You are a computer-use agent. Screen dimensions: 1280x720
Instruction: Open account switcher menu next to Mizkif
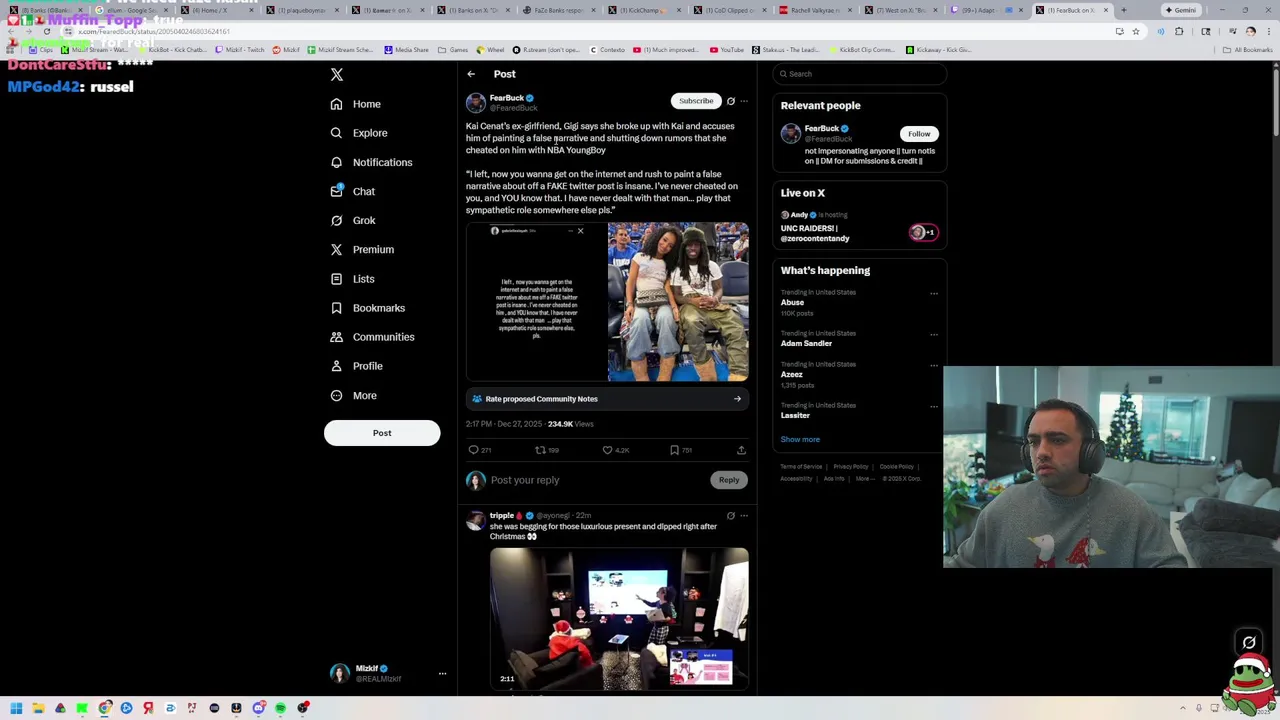click(442, 674)
